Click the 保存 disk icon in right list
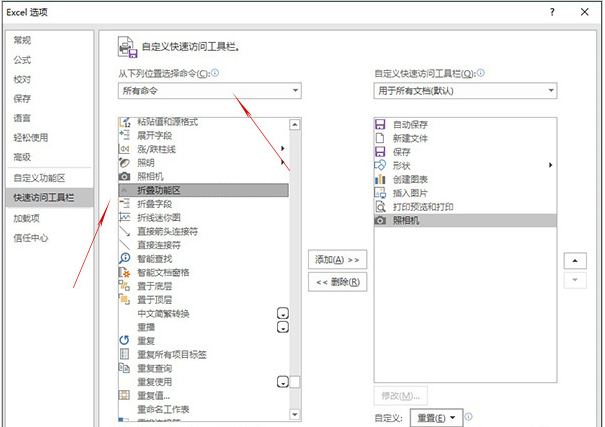This screenshot has height=427, width=605. pos(380,152)
